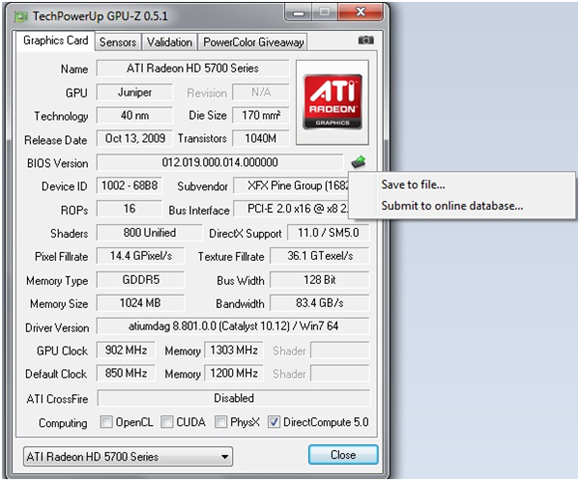
Task: Close the window with the X button
Action: (361, 13)
